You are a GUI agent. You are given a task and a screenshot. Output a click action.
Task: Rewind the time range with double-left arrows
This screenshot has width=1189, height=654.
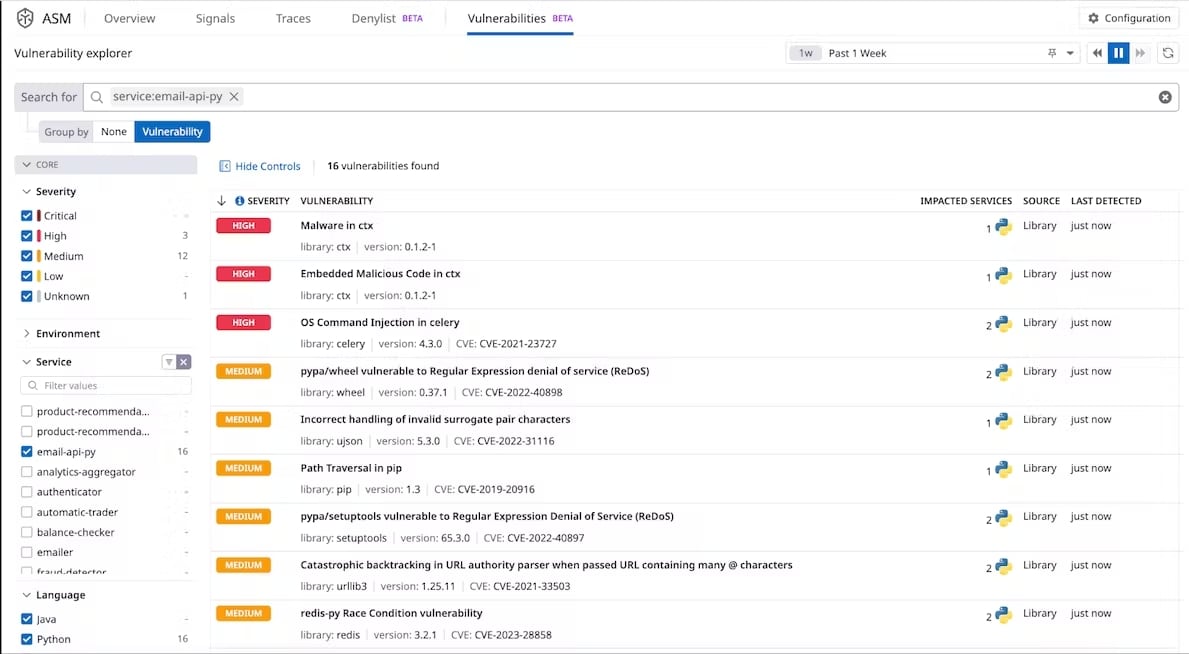click(x=1096, y=53)
